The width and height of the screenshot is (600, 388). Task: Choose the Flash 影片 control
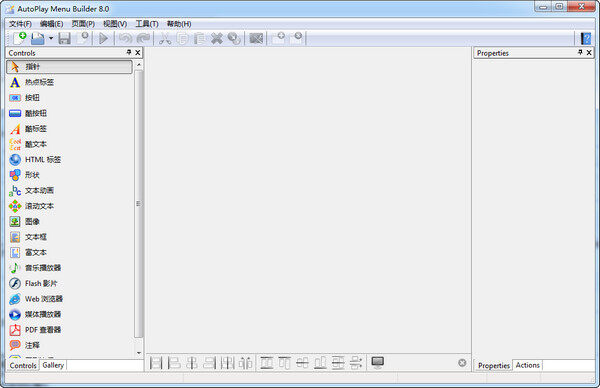point(69,284)
